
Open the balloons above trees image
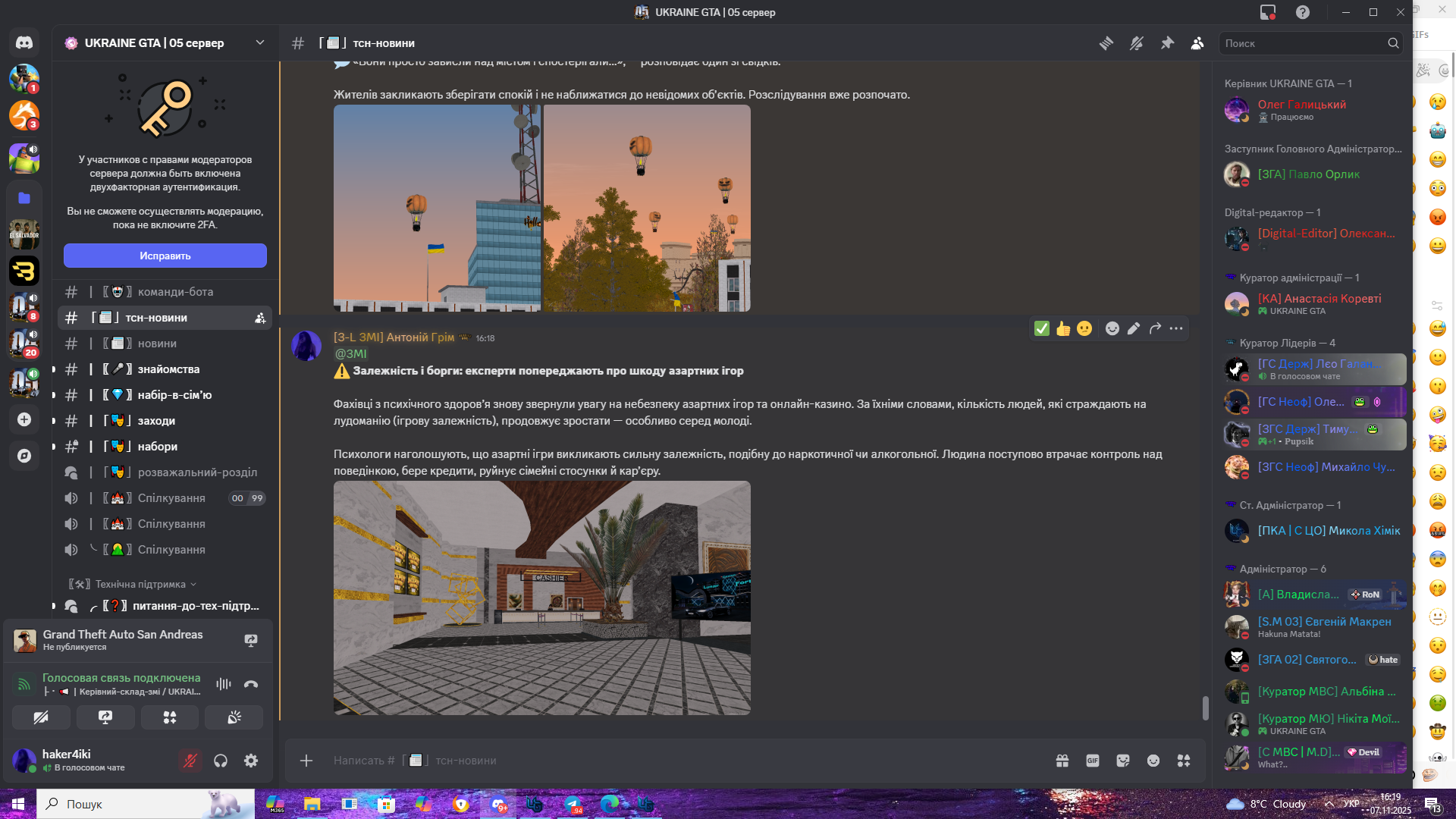[x=647, y=208]
